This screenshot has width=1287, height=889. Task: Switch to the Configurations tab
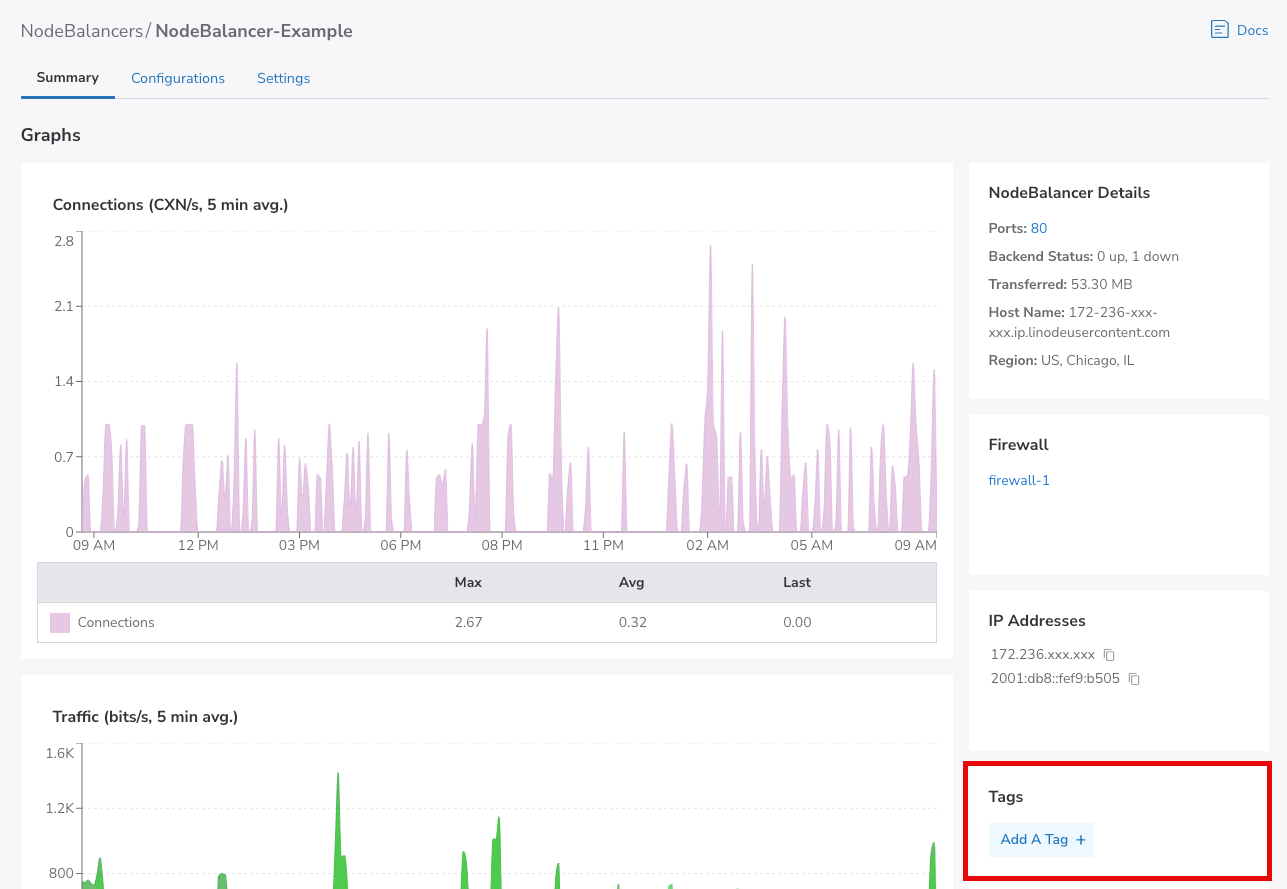click(178, 78)
